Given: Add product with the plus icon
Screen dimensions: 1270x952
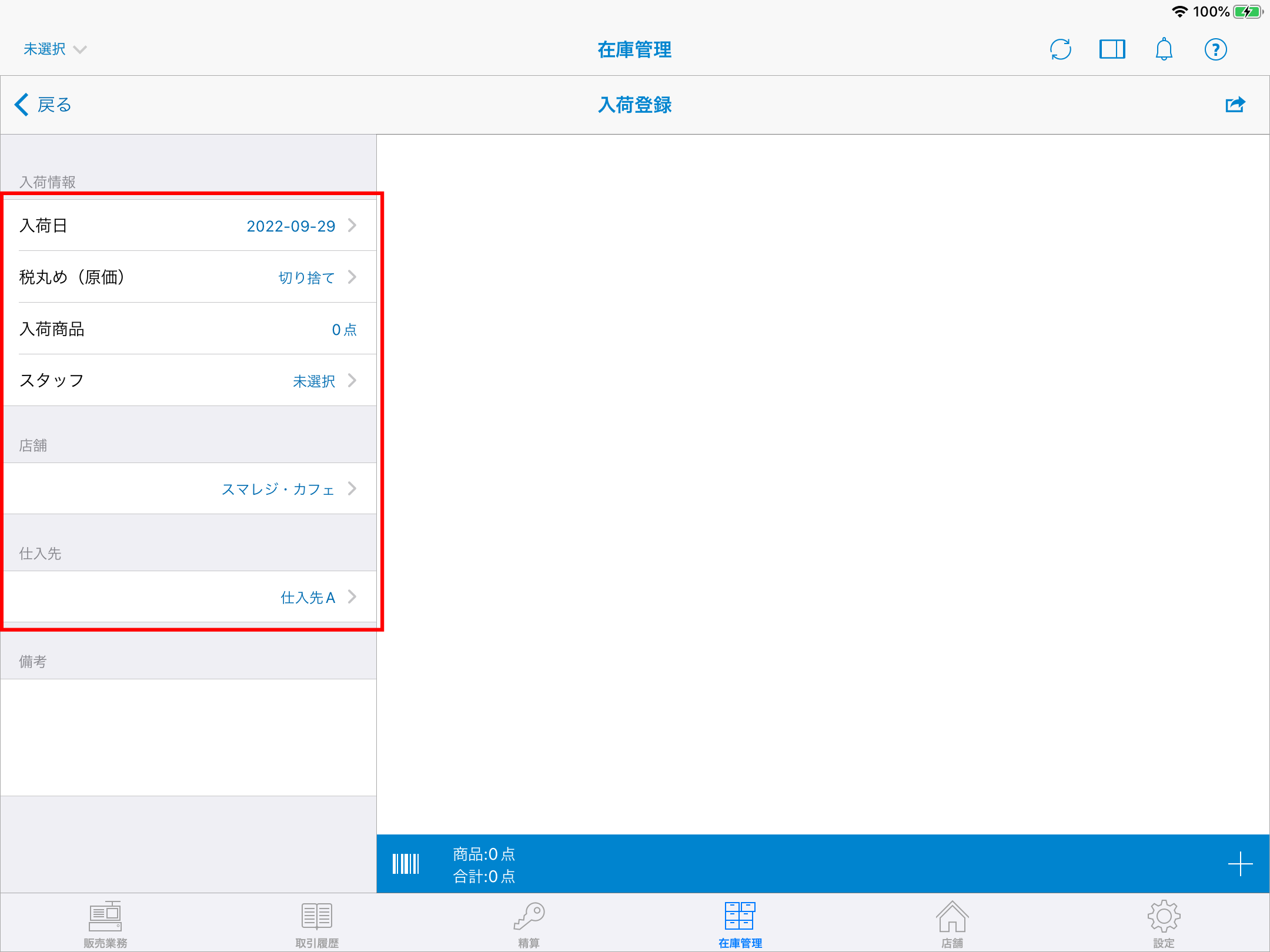Looking at the screenshot, I should (1240, 864).
